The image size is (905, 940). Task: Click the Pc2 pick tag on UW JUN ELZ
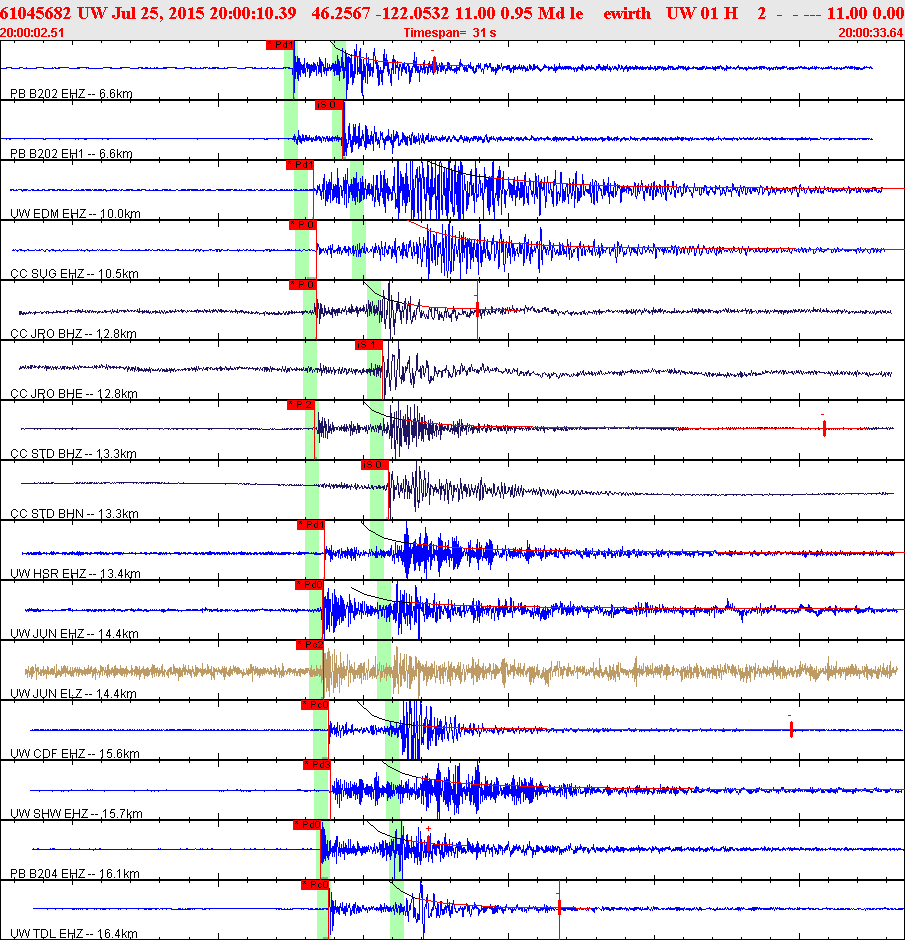310,645
